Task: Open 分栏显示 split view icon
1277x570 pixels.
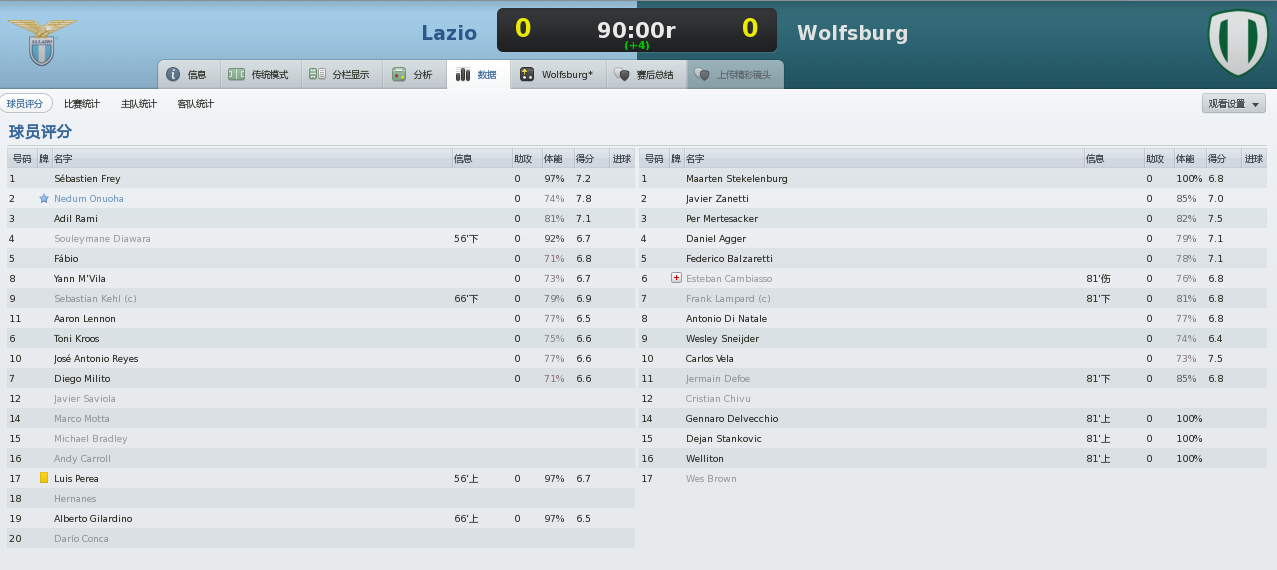Action: pyautogui.click(x=317, y=75)
